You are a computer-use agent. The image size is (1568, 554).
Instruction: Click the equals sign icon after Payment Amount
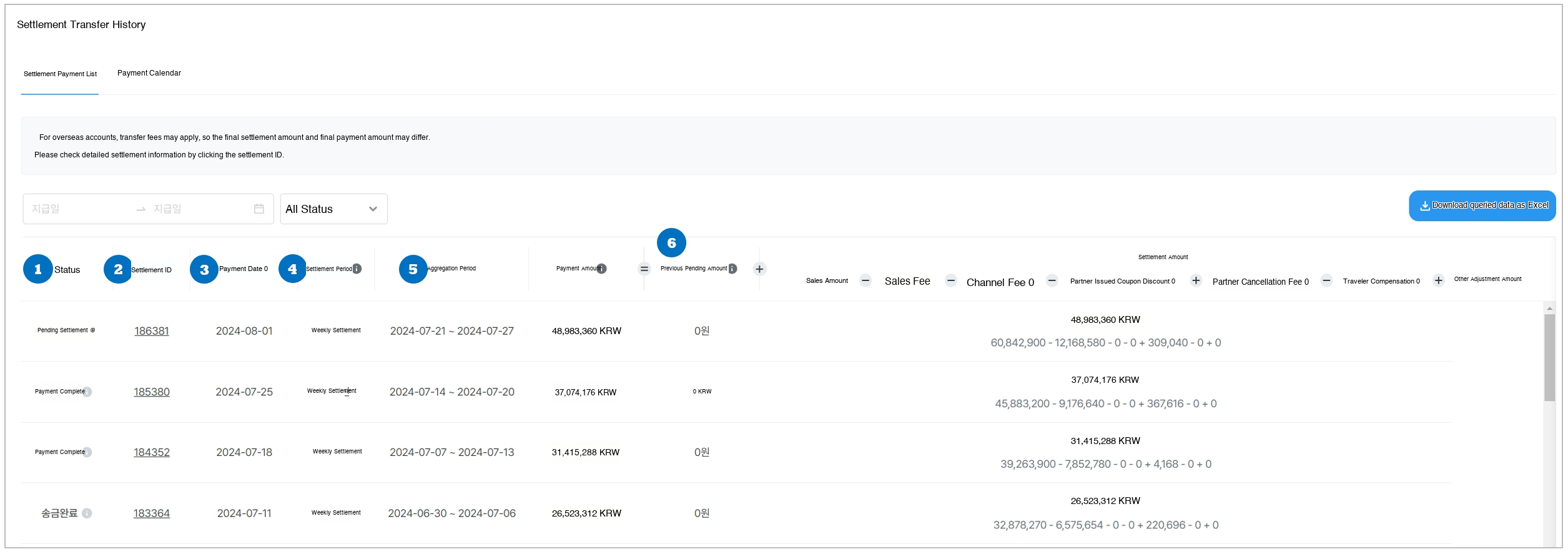pos(644,269)
